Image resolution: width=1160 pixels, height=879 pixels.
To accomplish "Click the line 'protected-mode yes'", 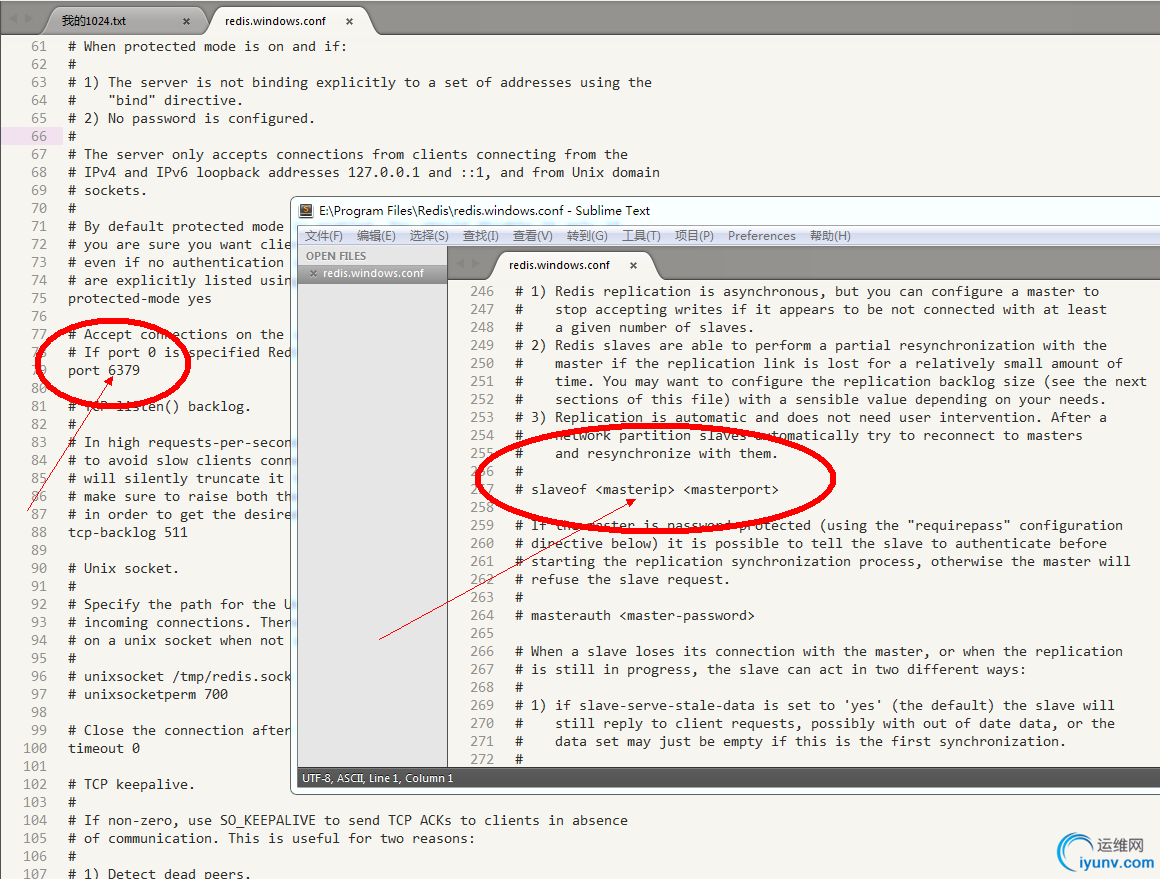I will (140, 299).
